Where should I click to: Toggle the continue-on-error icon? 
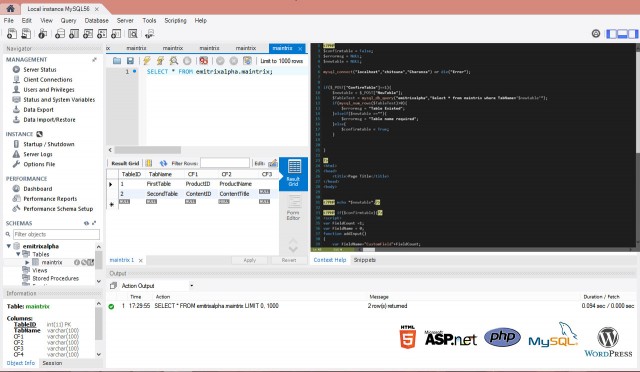[x=203, y=61]
